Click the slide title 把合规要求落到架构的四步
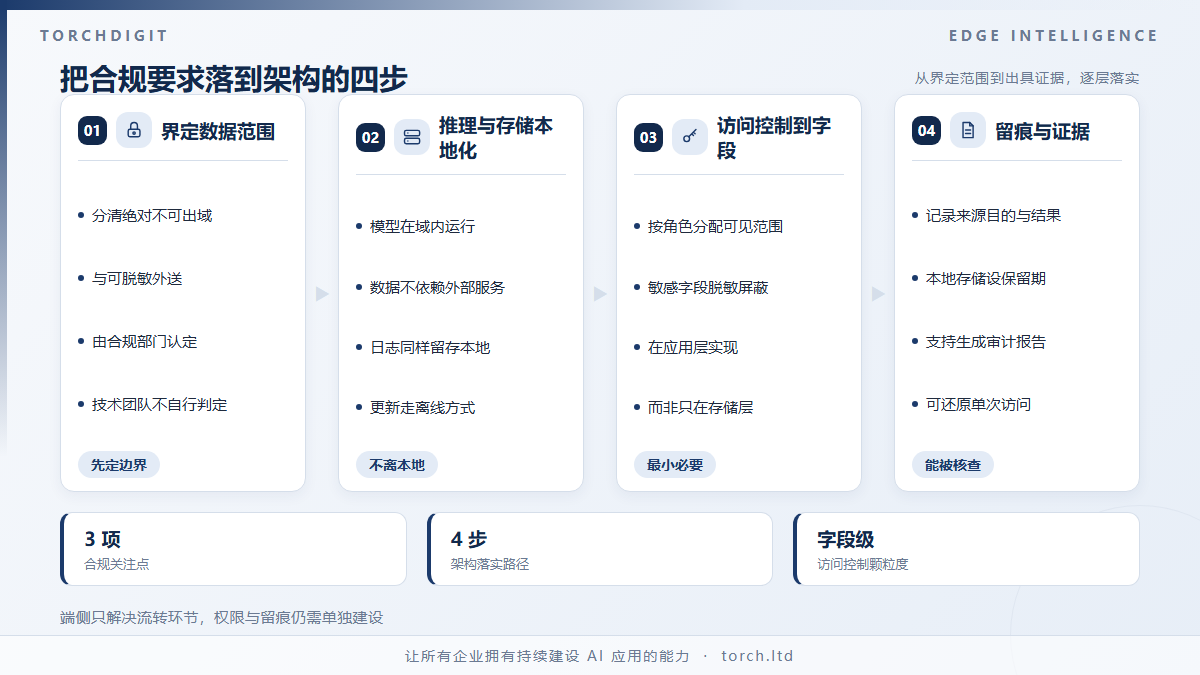The width and height of the screenshot is (1200, 675). tap(234, 79)
